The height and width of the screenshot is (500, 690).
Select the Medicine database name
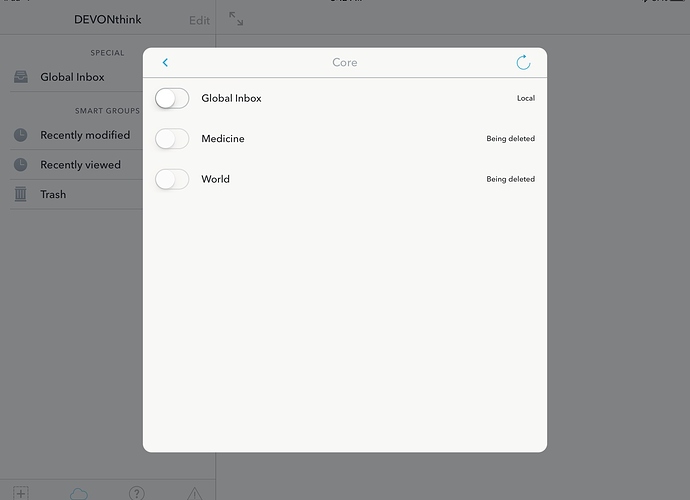[x=223, y=139]
